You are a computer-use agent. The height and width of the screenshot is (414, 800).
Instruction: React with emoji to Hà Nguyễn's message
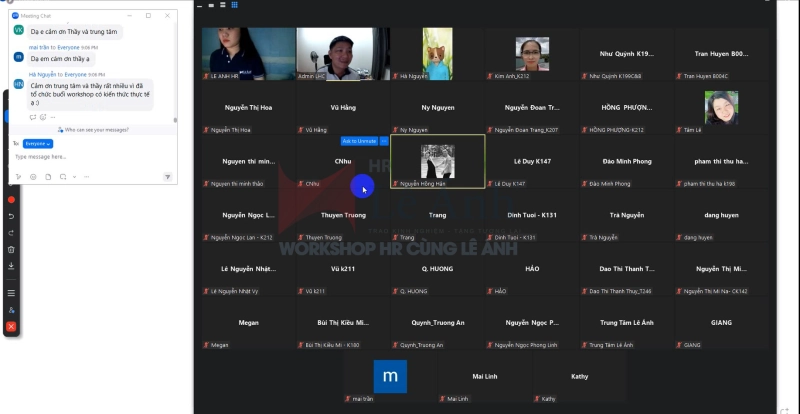point(42,117)
